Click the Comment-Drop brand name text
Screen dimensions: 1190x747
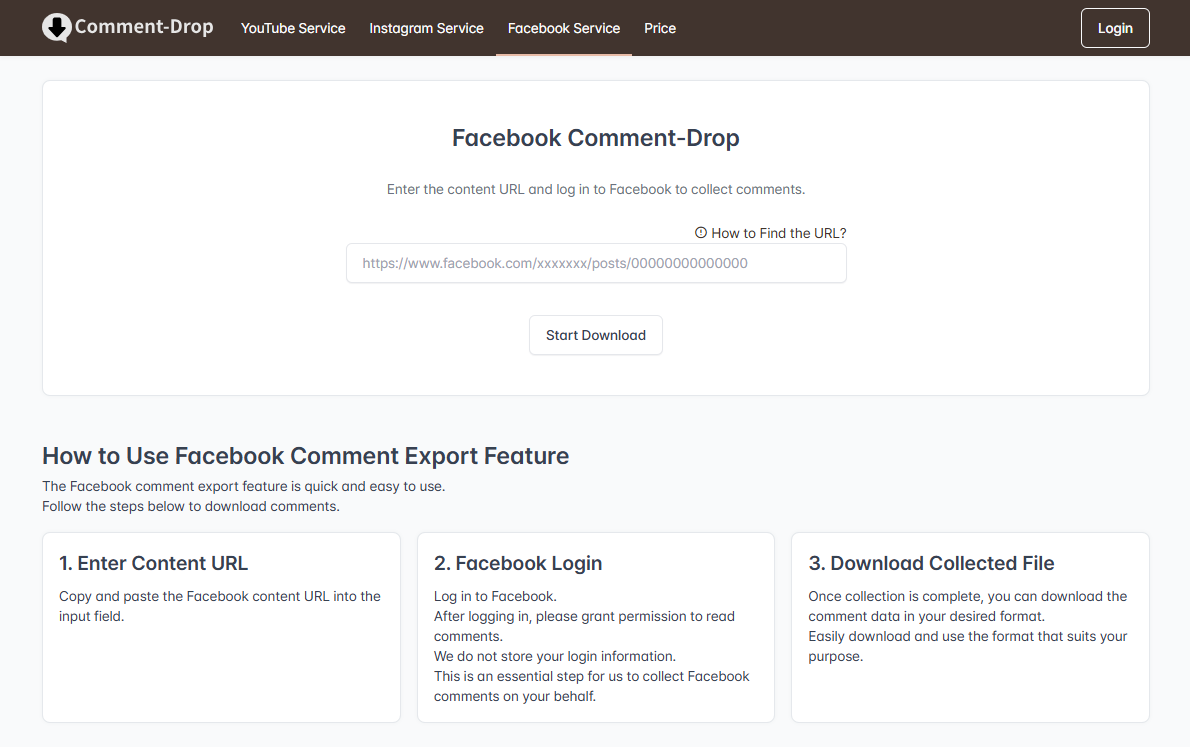pos(144,27)
